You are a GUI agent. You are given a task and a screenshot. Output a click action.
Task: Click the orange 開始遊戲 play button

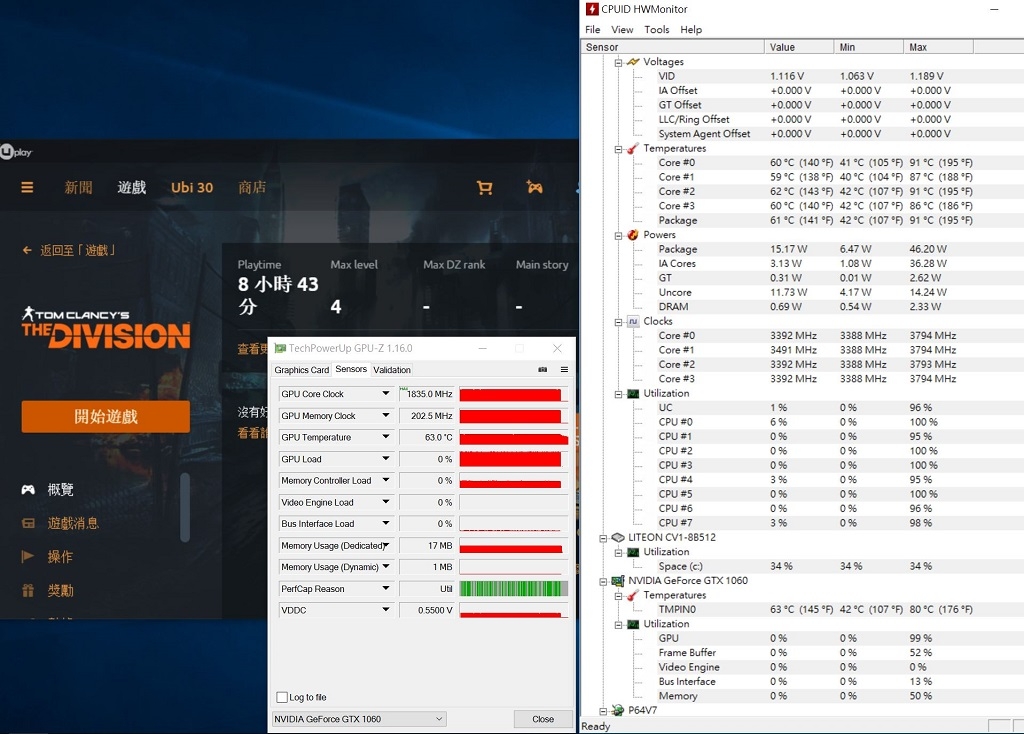pos(106,417)
